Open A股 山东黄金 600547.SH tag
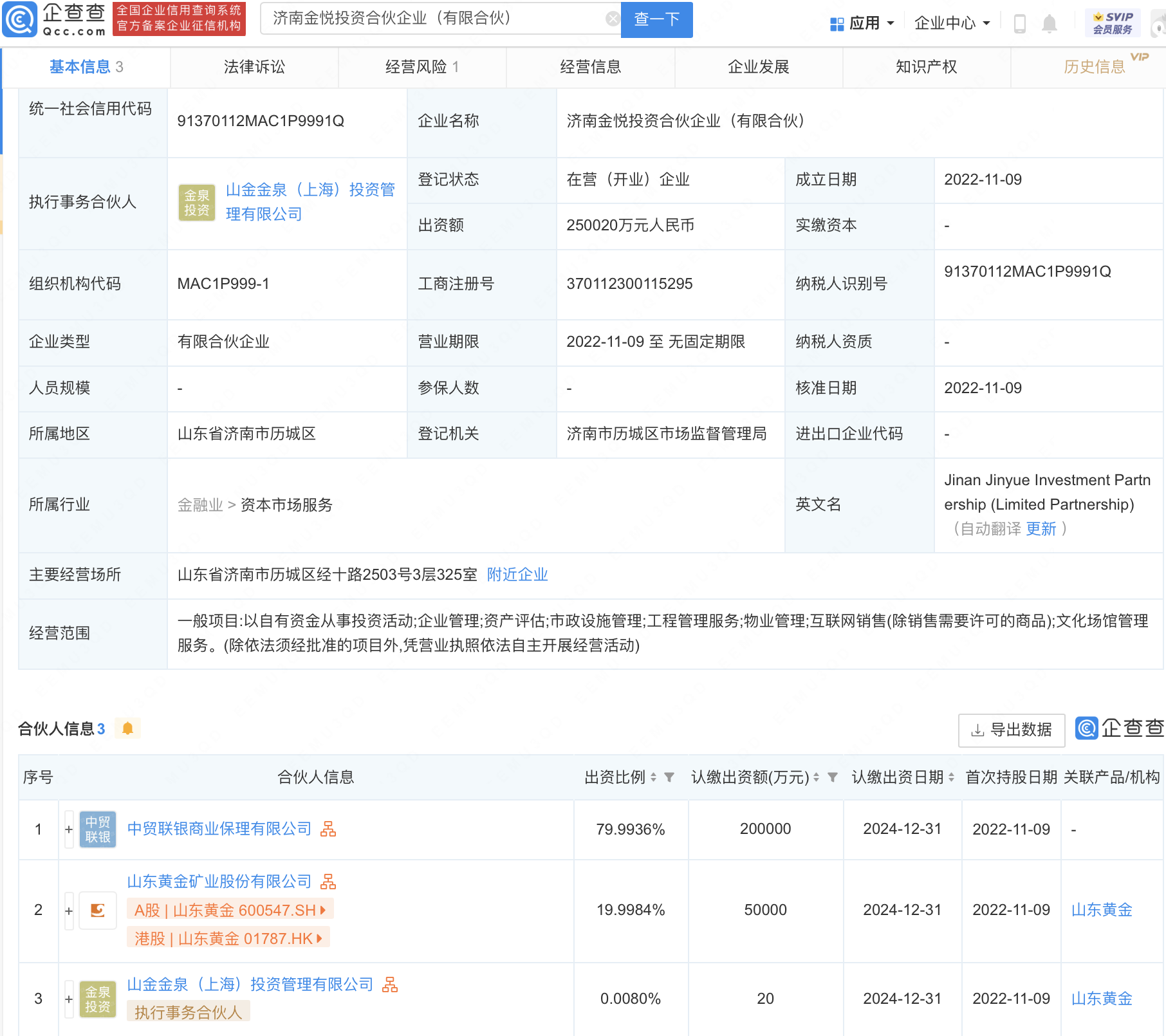The width and height of the screenshot is (1166, 1036). click(230, 910)
